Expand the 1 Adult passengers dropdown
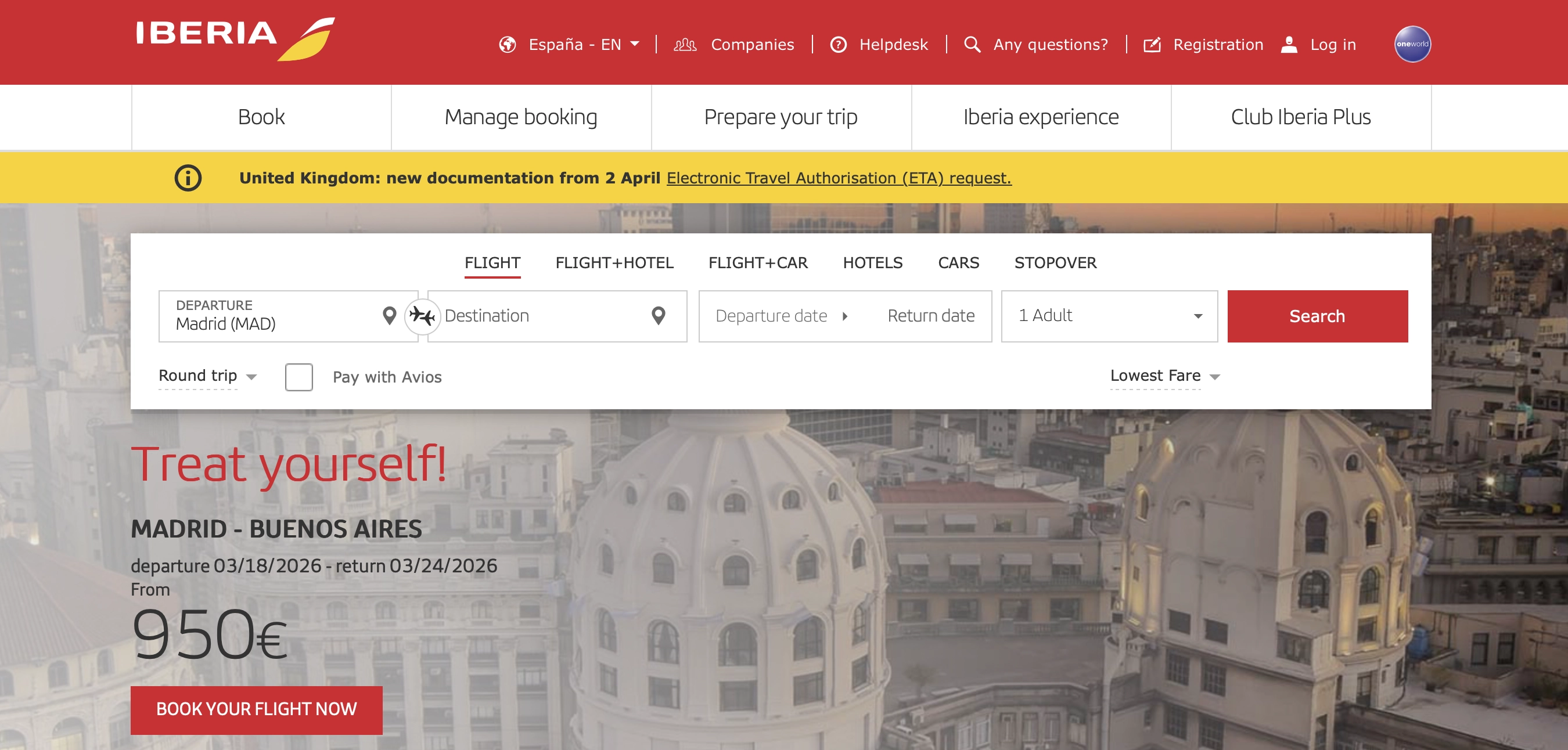 coord(1109,316)
